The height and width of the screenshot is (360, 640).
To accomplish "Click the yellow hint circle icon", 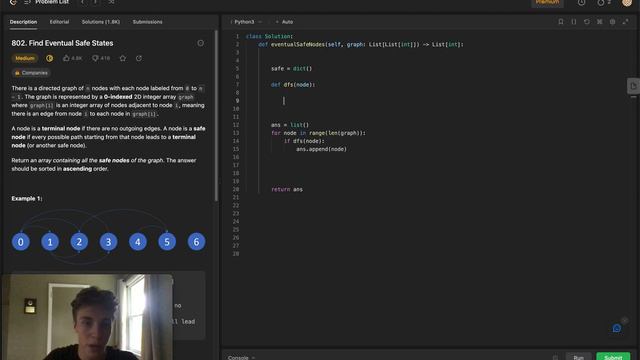I will click(x=49, y=58).
